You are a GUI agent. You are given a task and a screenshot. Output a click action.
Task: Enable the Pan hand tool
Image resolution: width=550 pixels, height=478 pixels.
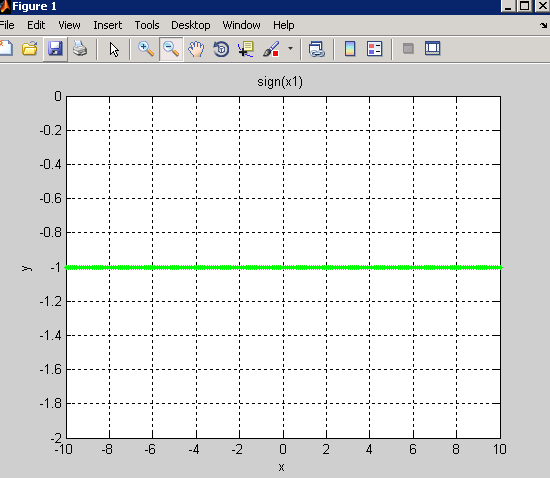tap(196, 49)
